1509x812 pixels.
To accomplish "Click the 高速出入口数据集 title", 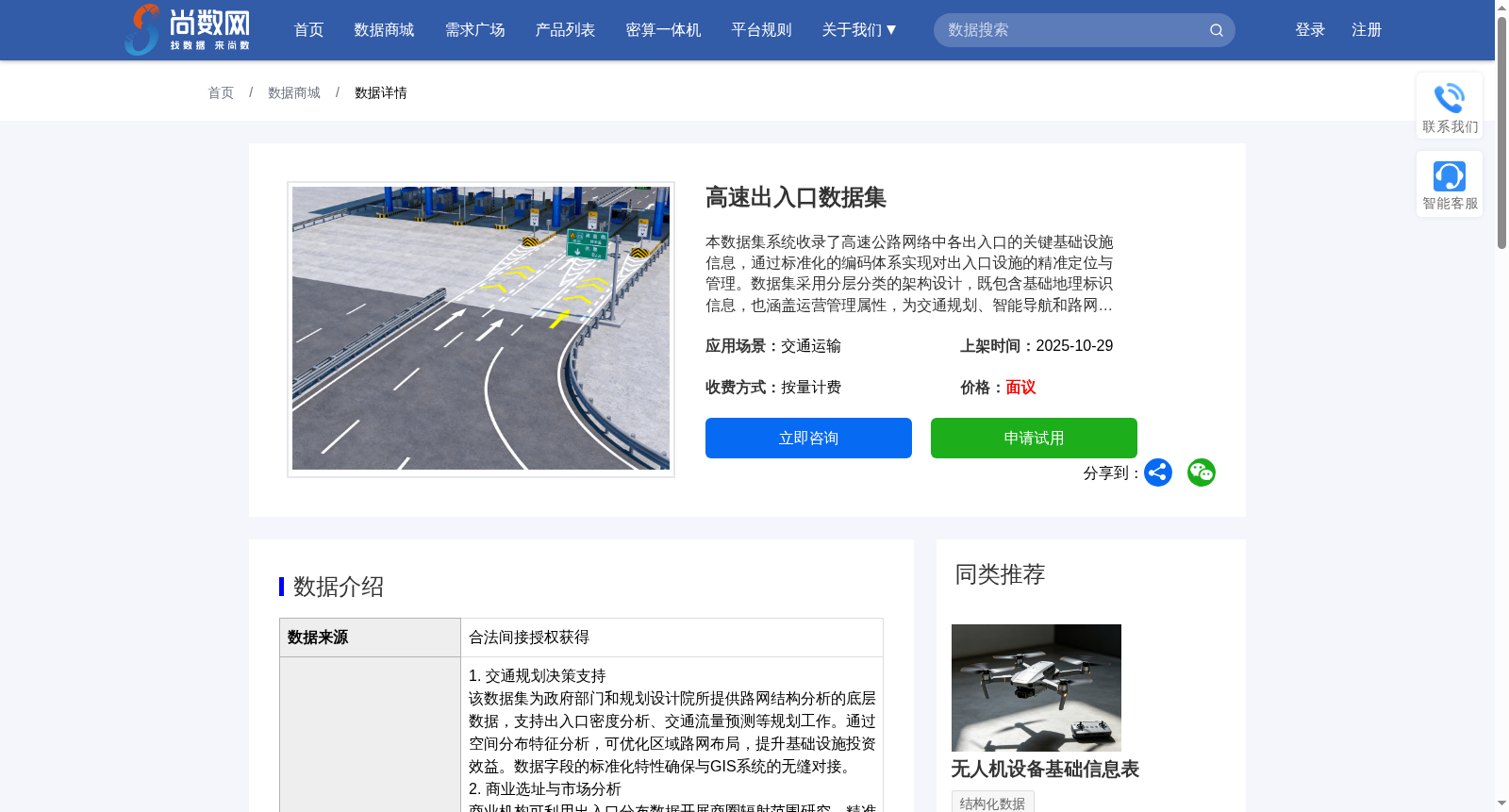I will click(796, 197).
